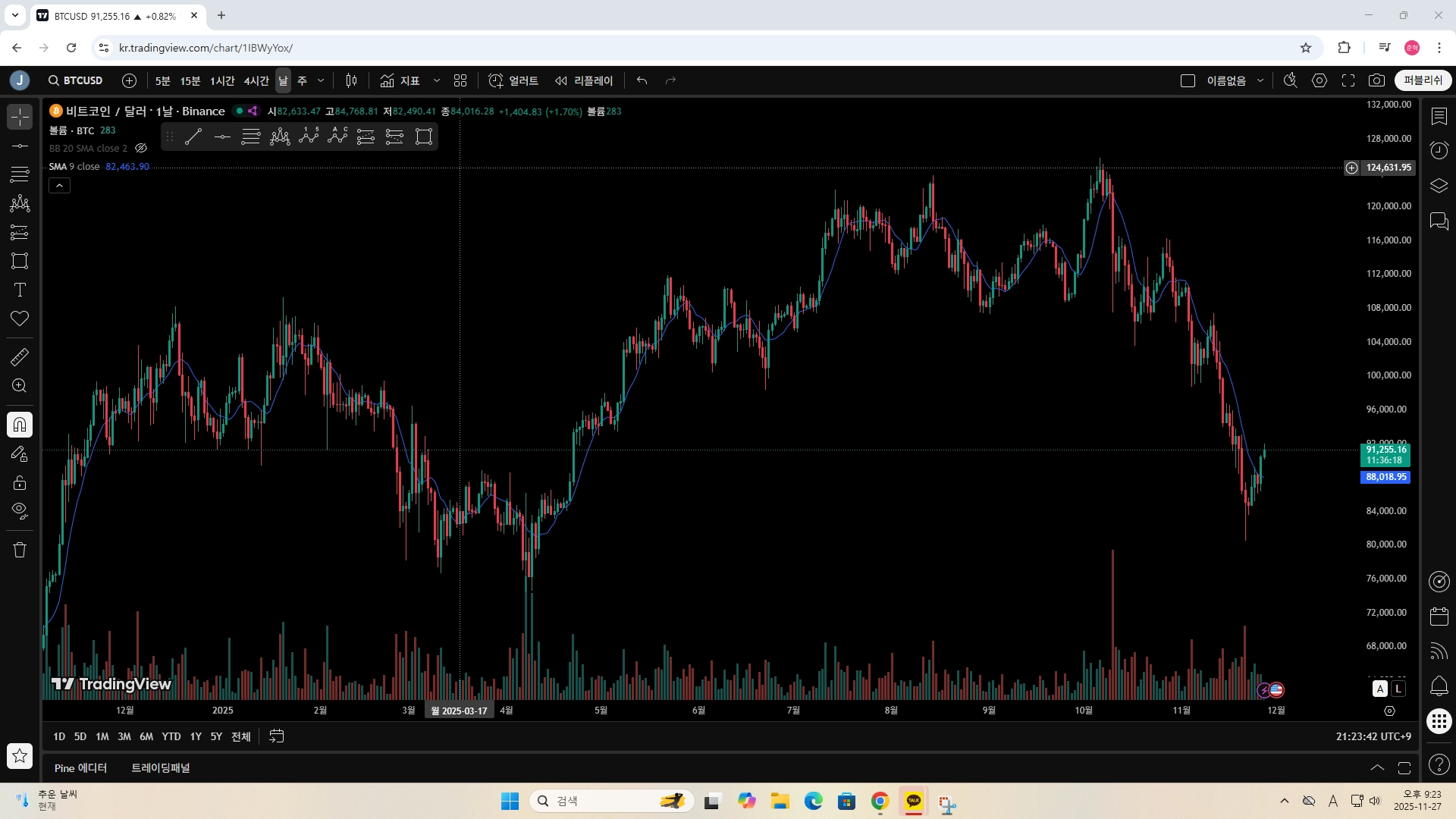This screenshot has width=1456, height=819.
Task: Select the Text tool in left sidebar
Action: click(20, 290)
